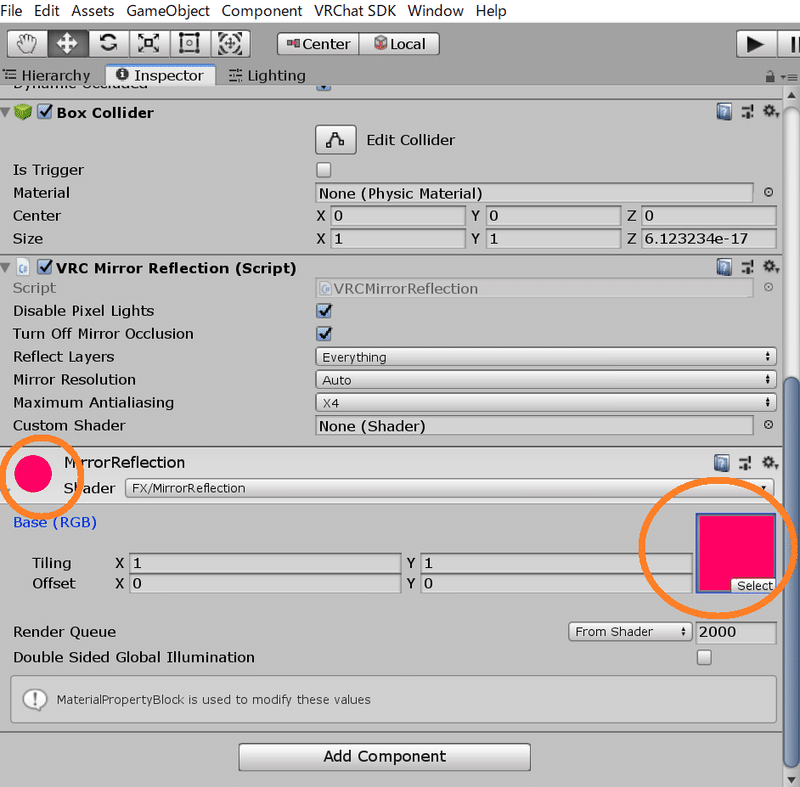Open the Component menu
Screen dimensions: 800x787
(x=262, y=11)
